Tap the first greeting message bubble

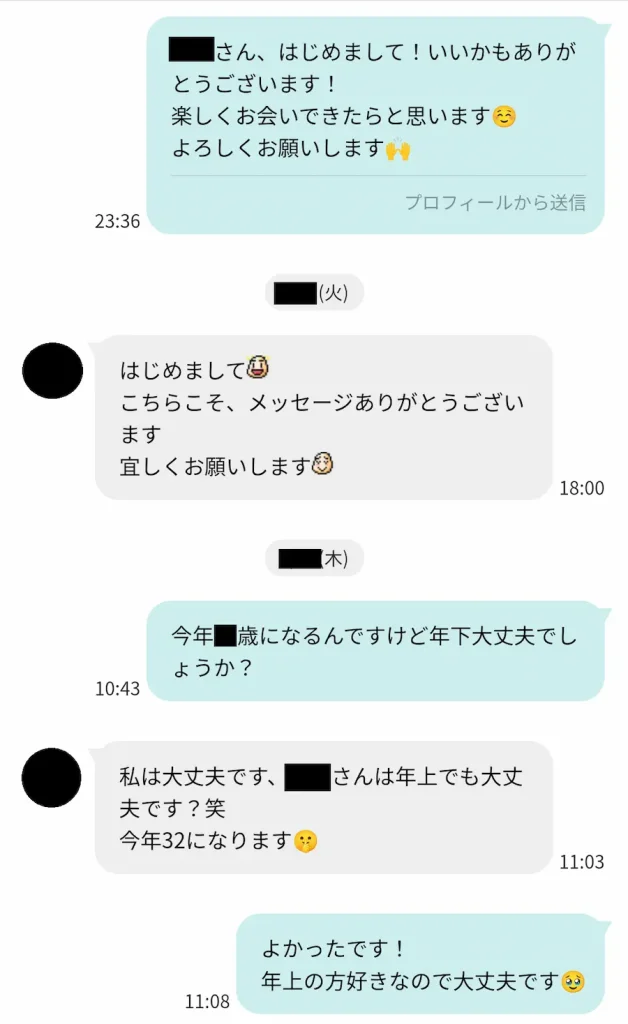[376, 125]
